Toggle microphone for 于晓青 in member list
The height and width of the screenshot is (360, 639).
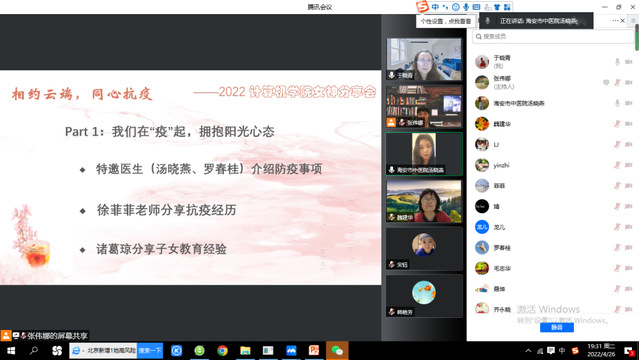point(617,62)
